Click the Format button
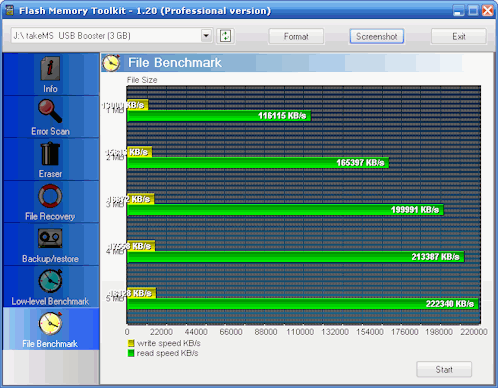The height and width of the screenshot is (388, 498). click(296, 36)
